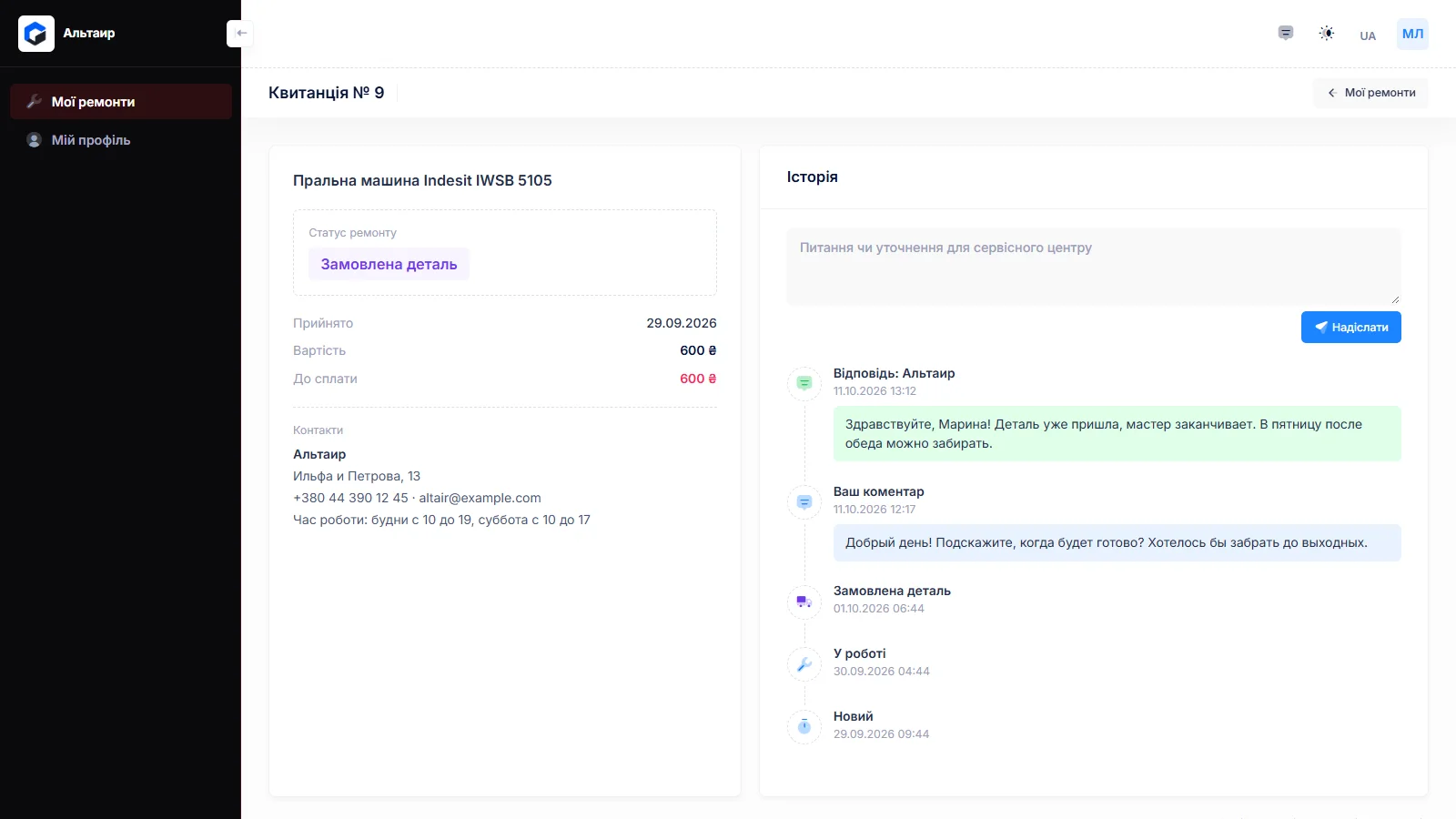The height and width of the screenshot is (819, 1456).
Task: Open the messages chat icon in header
Action: click(x=1286, y=34)
